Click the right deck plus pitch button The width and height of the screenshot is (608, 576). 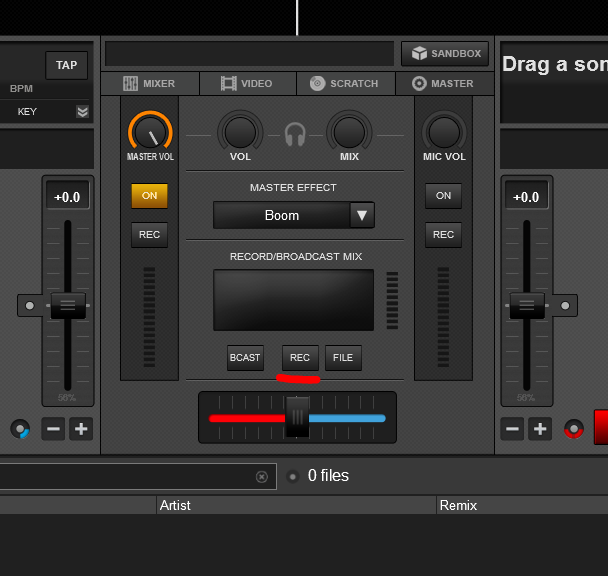[x=540, y=429]
